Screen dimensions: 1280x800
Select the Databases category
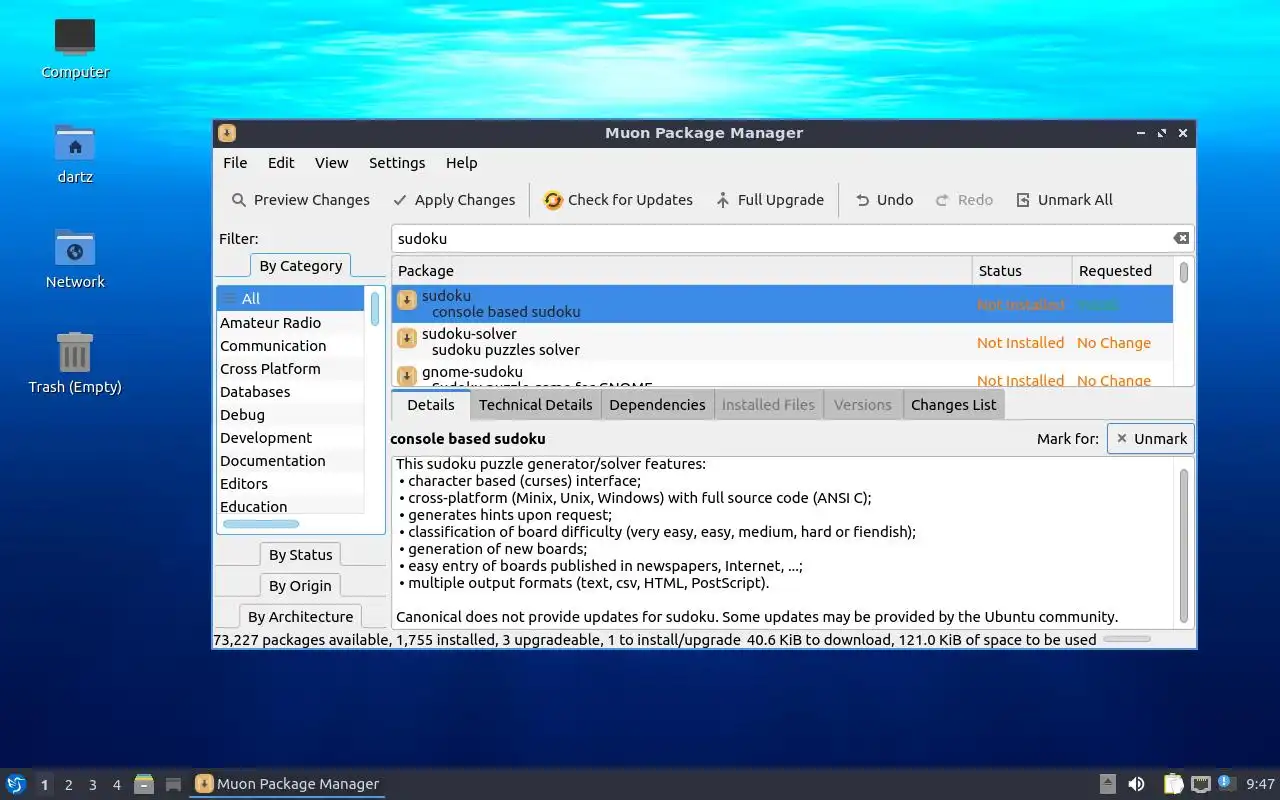click(290, 391)
